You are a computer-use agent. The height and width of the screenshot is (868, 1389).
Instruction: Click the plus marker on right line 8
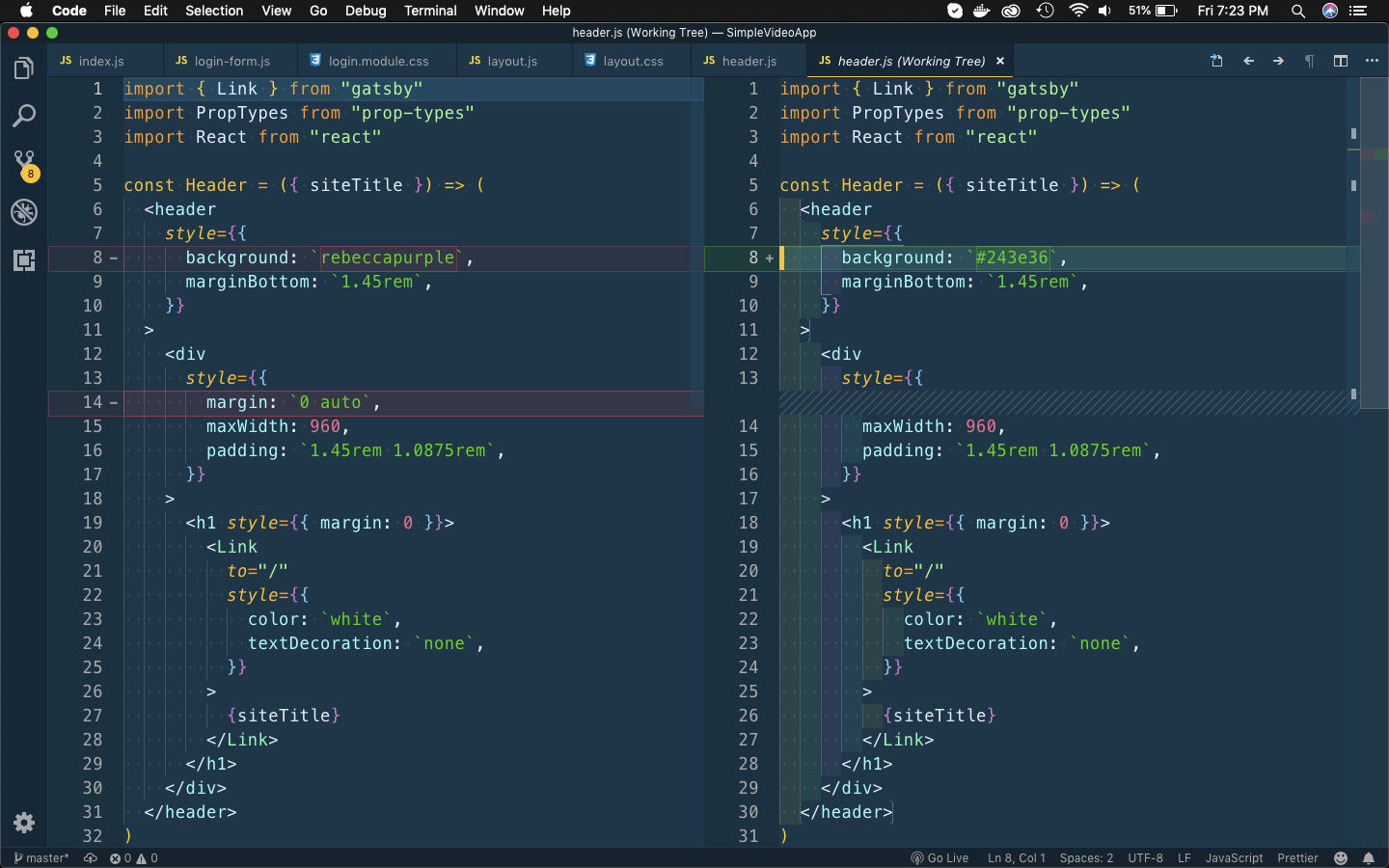[769, 258]
